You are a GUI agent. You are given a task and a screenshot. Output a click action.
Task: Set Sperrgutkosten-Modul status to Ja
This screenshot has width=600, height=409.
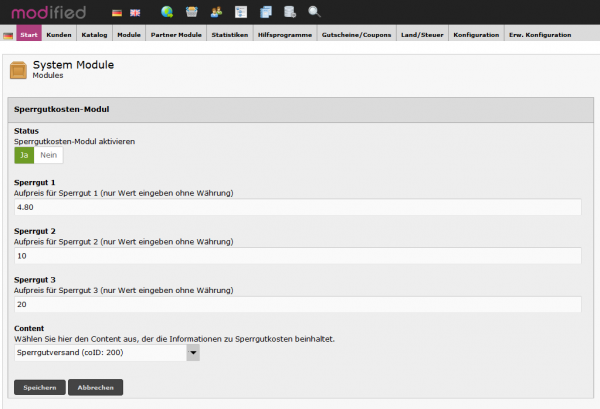point(24,155)
